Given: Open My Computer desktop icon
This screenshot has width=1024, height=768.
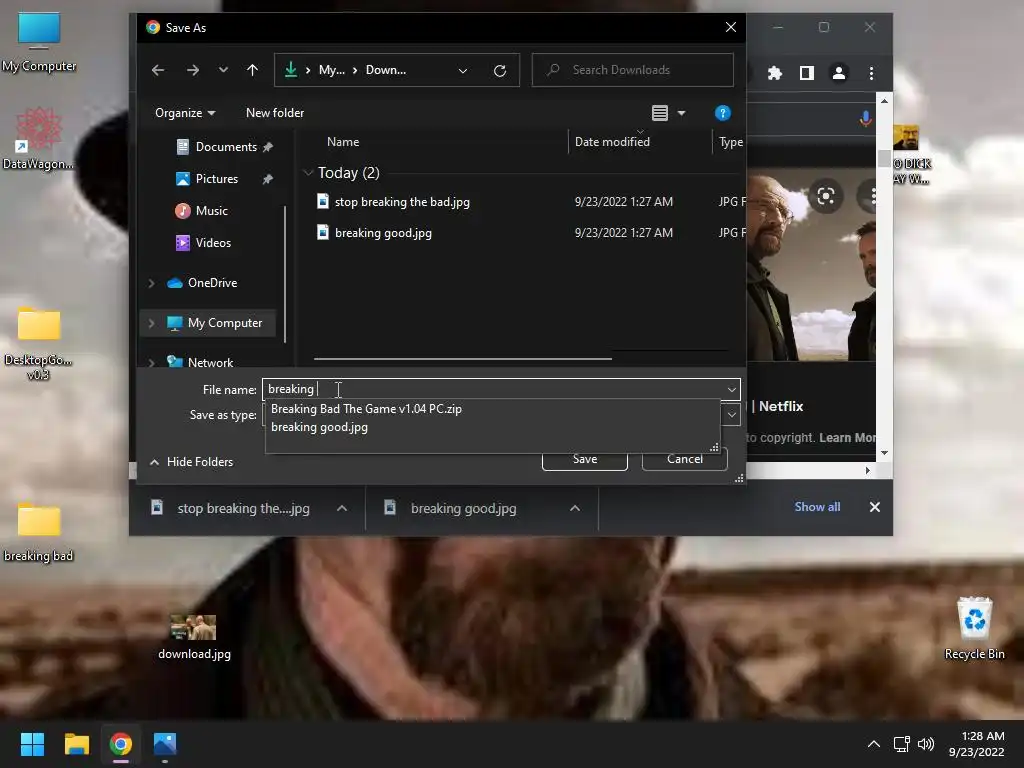Looking at the screenshot, I should pos(39,42).
